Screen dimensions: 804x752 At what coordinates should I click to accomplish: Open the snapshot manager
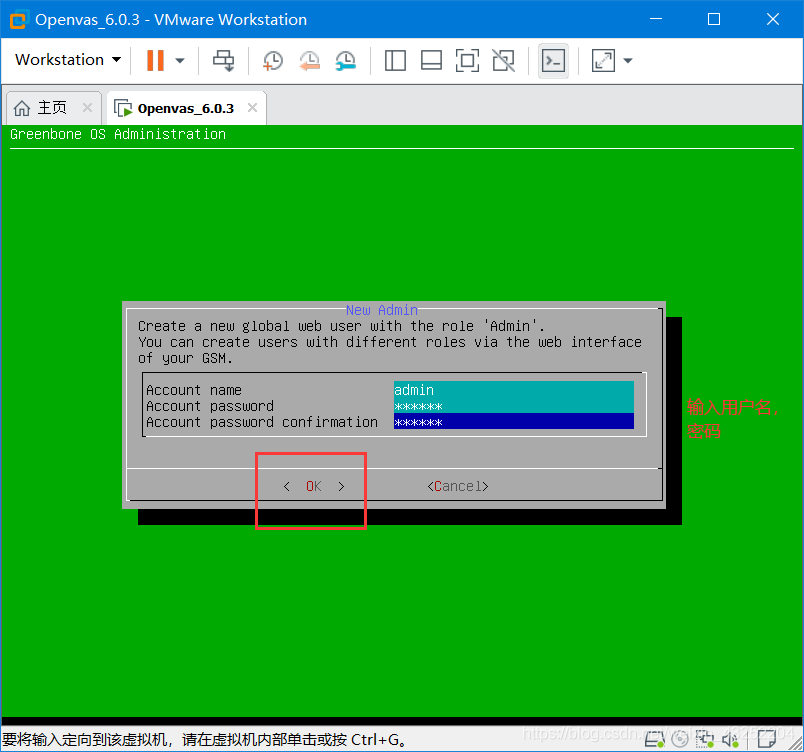(346, 60)
